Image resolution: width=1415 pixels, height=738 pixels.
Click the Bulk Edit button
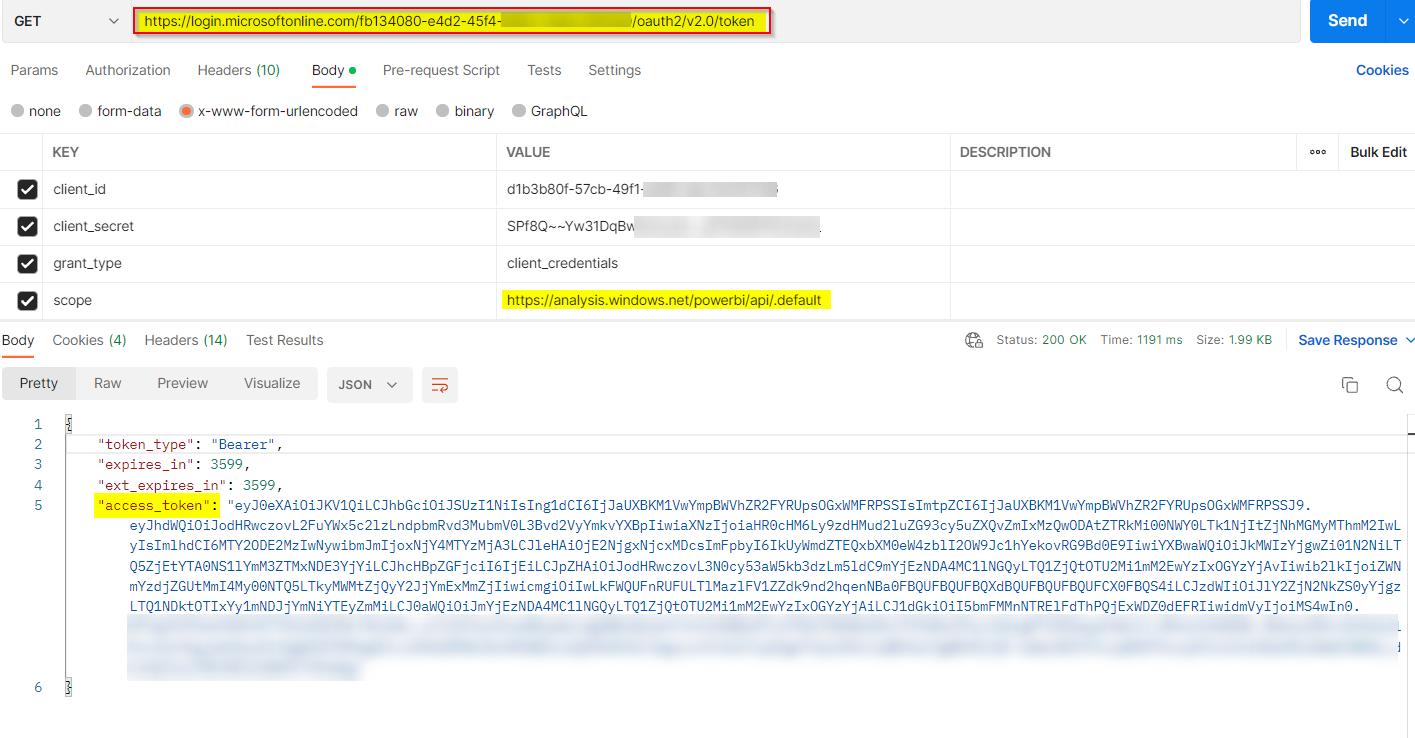click(1378, 152)
